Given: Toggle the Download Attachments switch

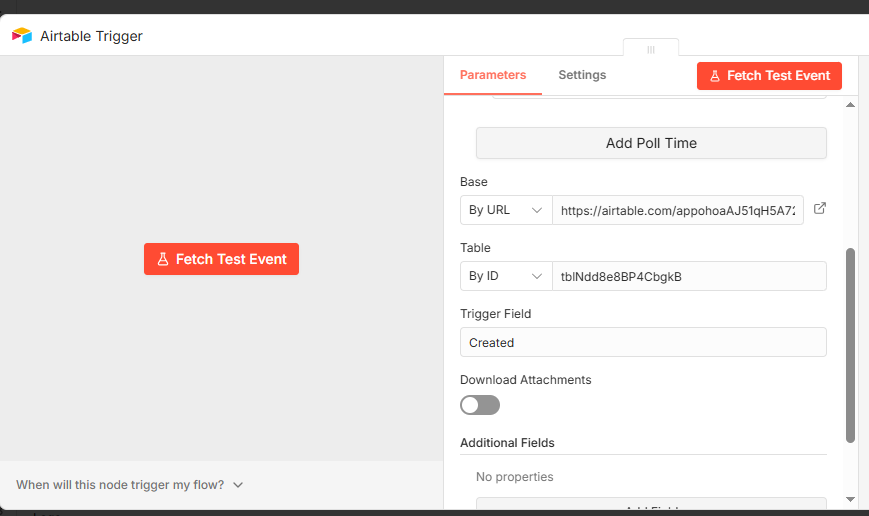Looking at the screenshot, I should coord(480,405).
